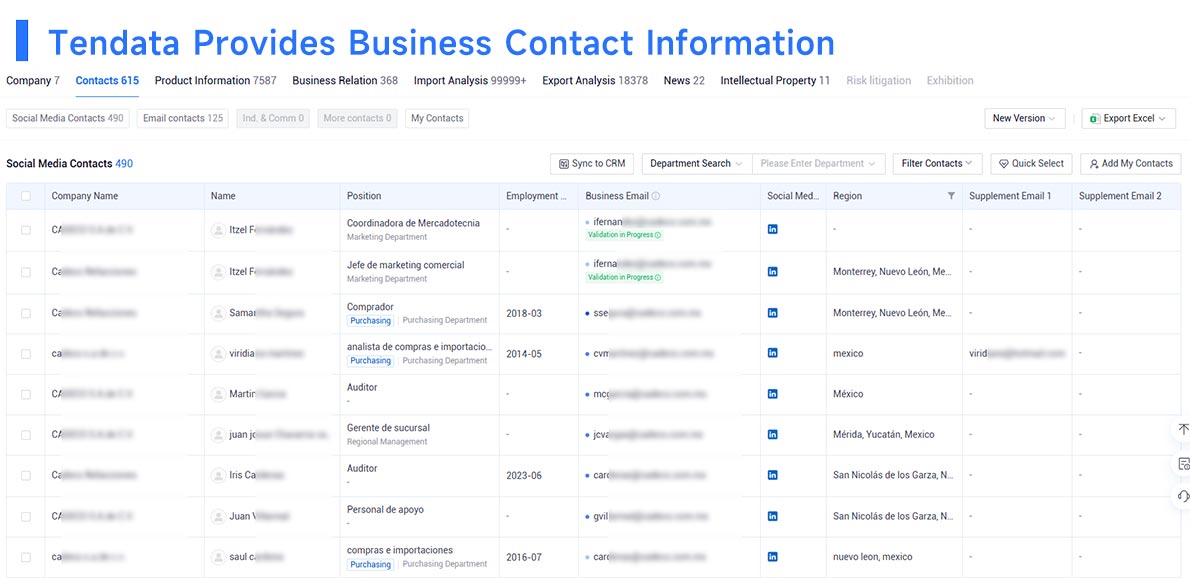Select the Social Media Contacts 490 filter

pos(68,118)
